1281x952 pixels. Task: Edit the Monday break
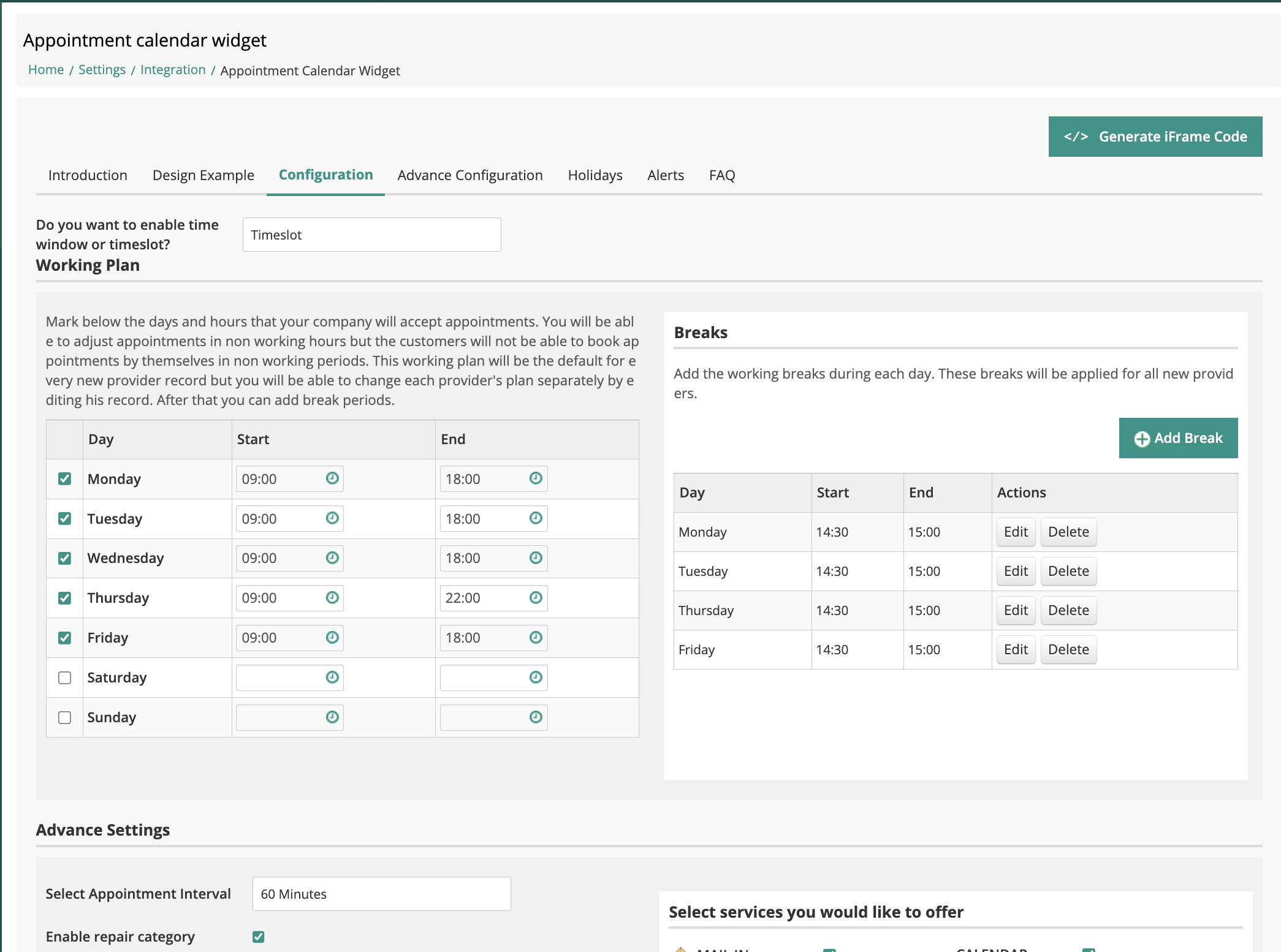click(1016, 532)
